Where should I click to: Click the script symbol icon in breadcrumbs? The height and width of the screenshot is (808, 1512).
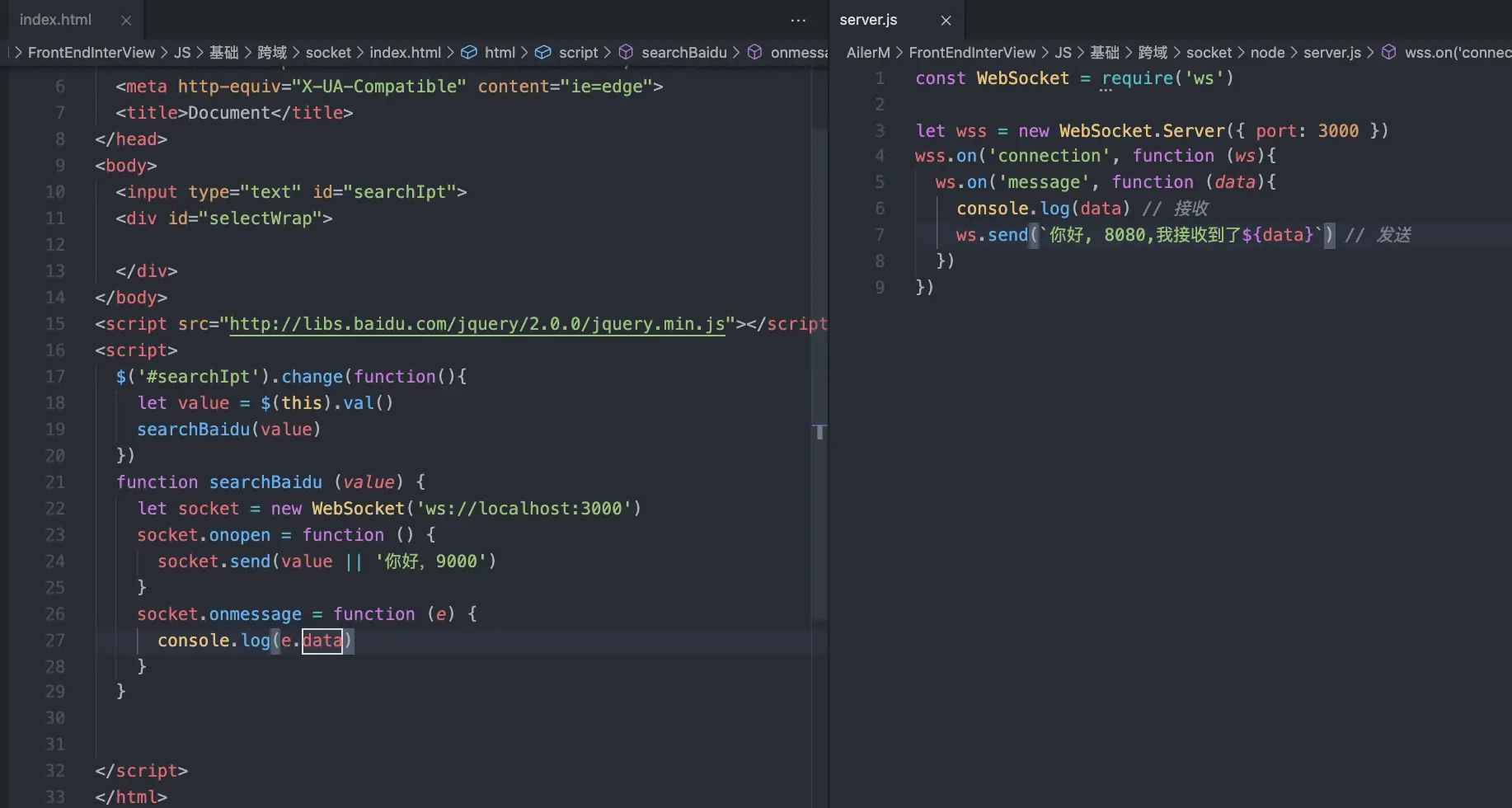click(543, 53)
